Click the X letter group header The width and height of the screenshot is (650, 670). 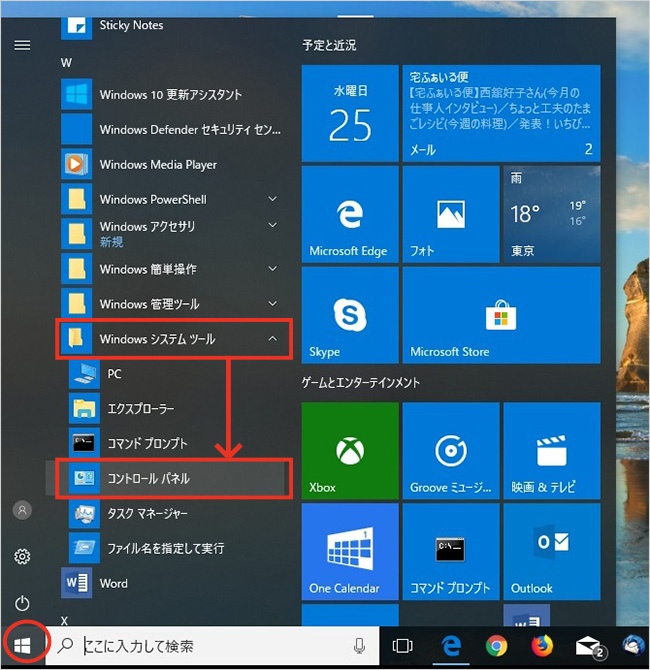65,620
